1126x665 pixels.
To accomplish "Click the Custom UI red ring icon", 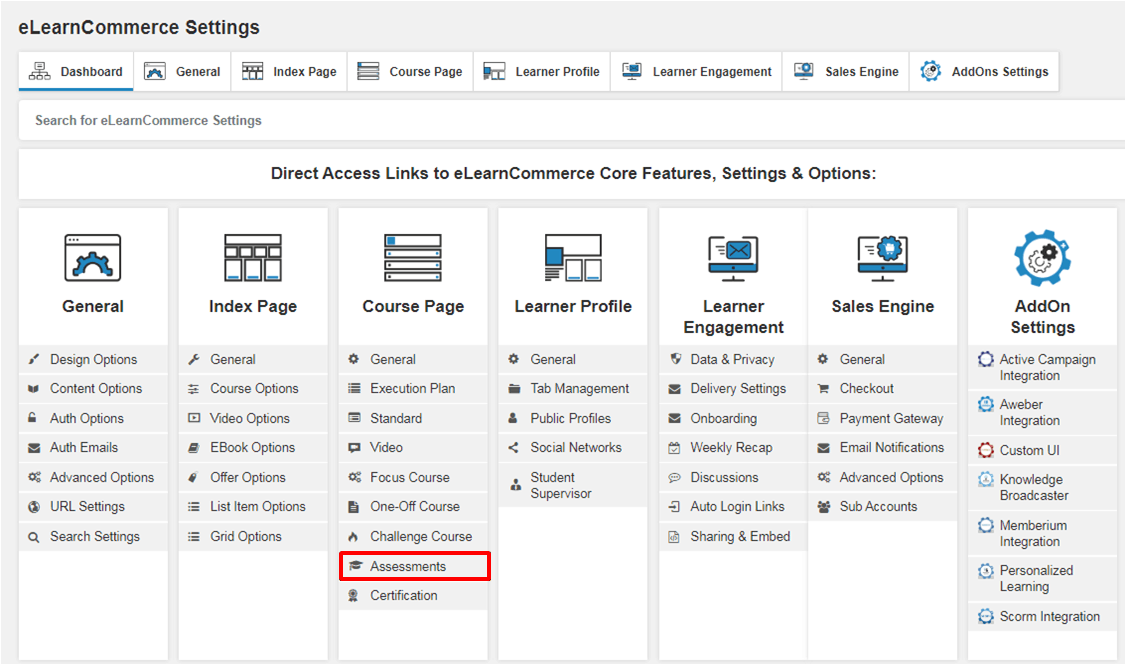I will (x=986, y=451).
